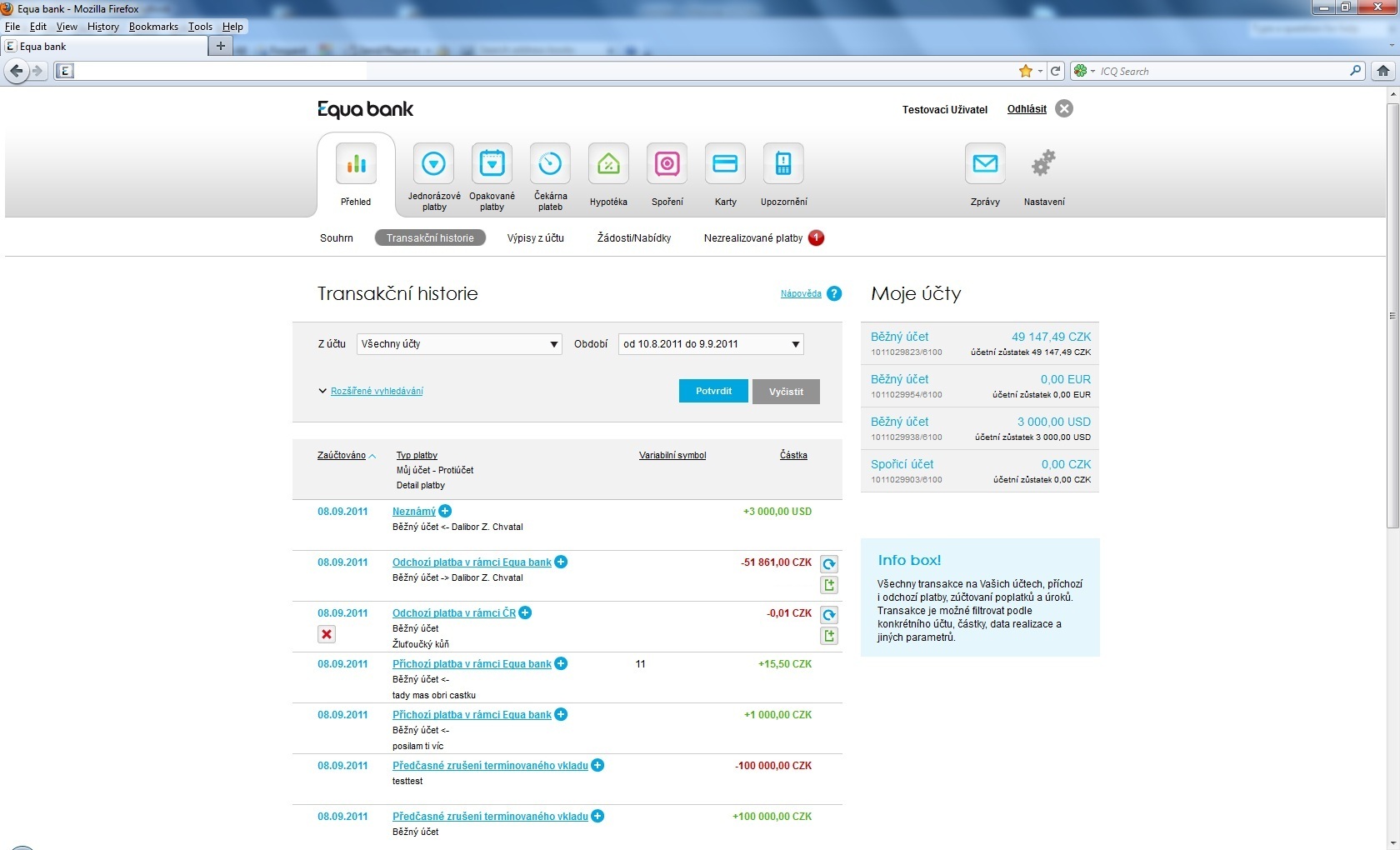Open the File menu
This screenshot has height=850, width=1400.
click(12, 27)
